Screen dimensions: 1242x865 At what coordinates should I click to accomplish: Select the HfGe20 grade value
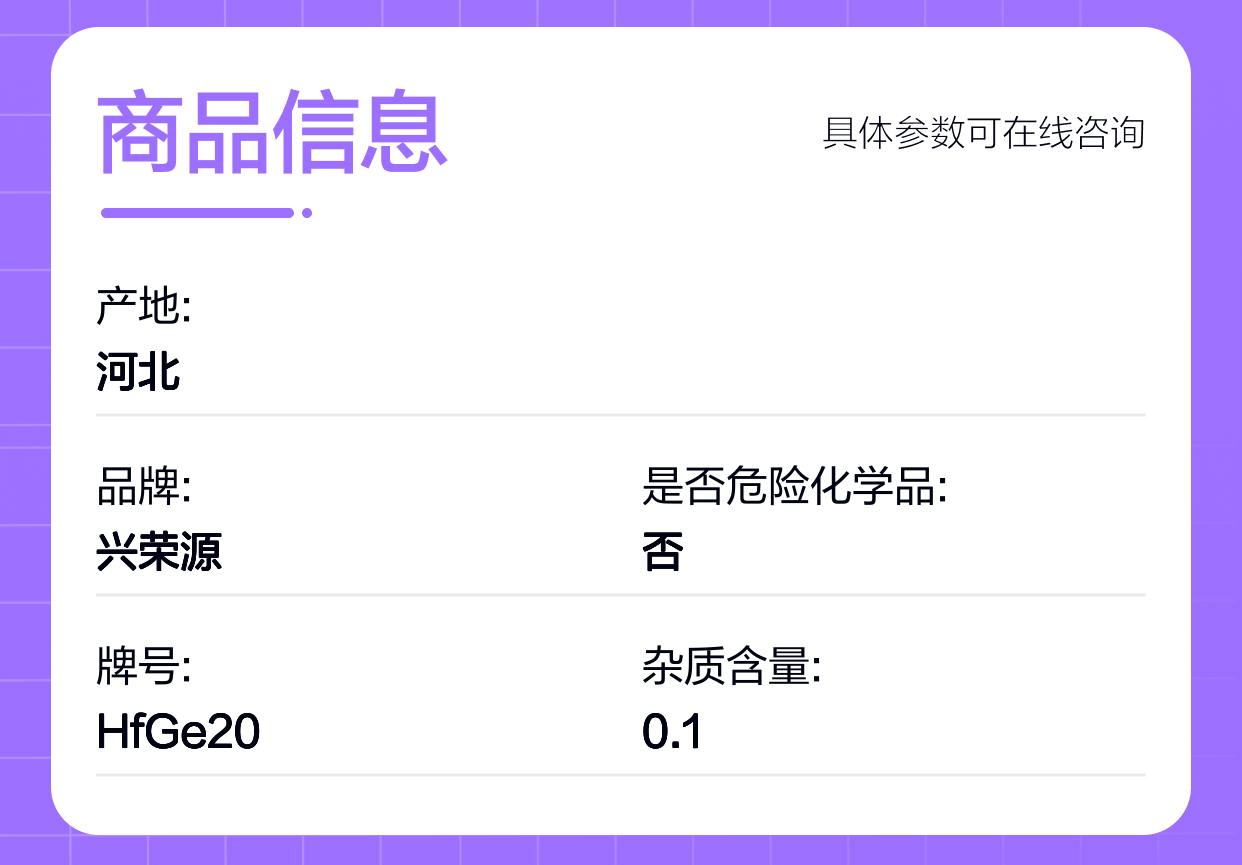[x=178, y=733]
